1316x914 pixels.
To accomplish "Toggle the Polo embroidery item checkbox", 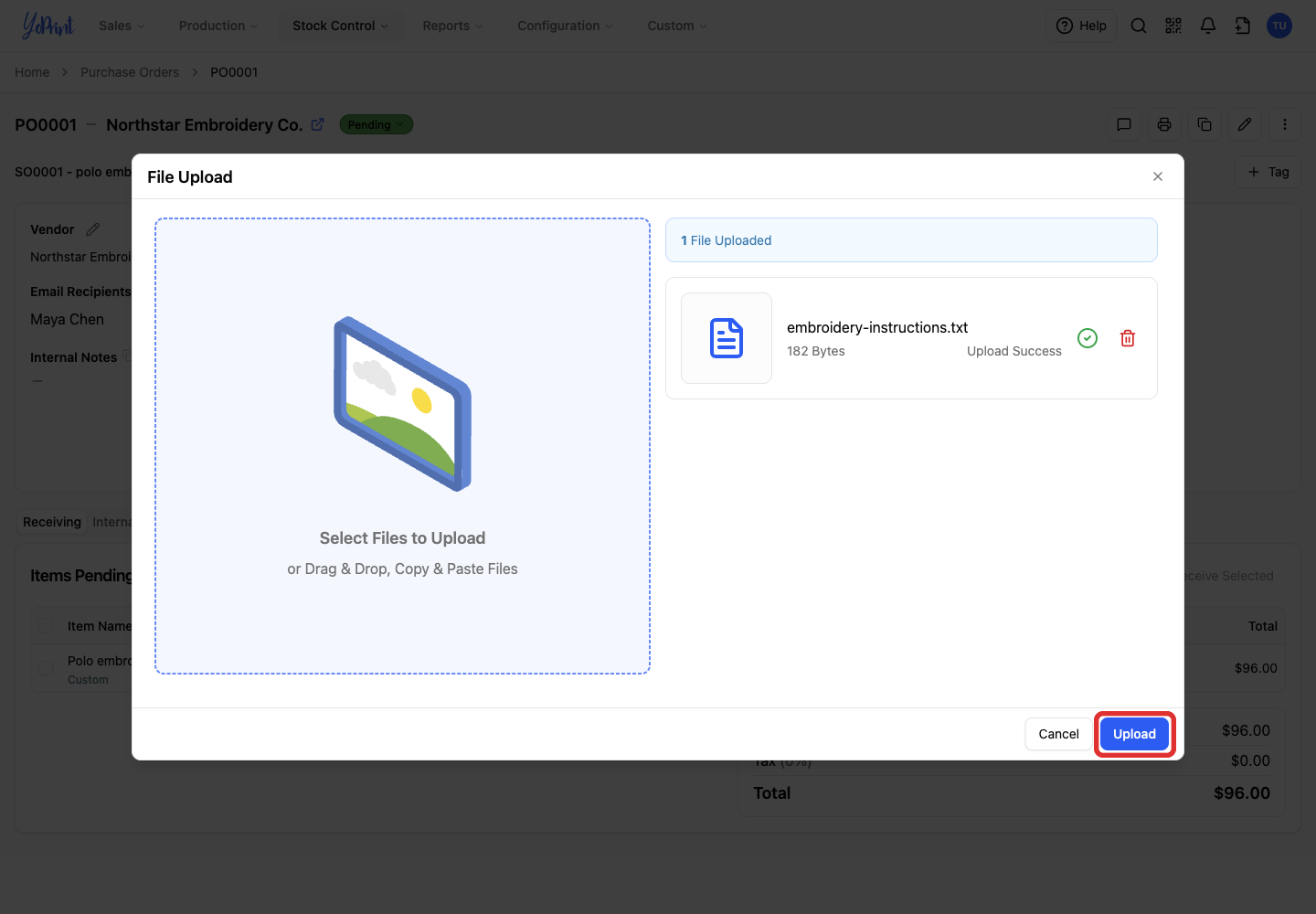I will 46,668.
